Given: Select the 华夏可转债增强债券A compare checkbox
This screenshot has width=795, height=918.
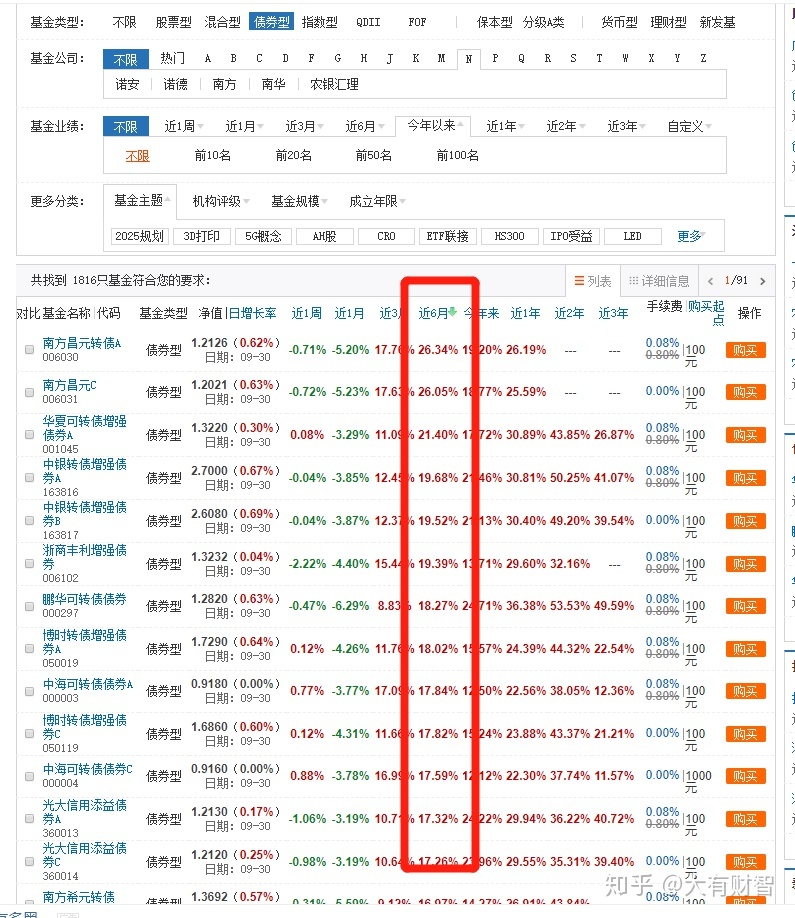Looking at the screenshot, I should 29,434.
